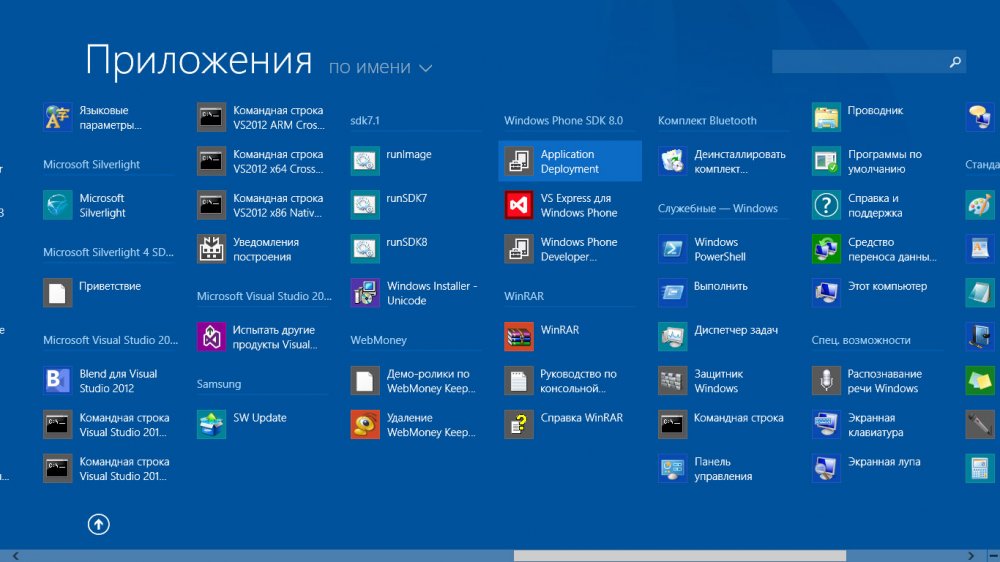
Task: Open Командная строка VS2012 x64 Cross icon
Action: tap(211, 161)
